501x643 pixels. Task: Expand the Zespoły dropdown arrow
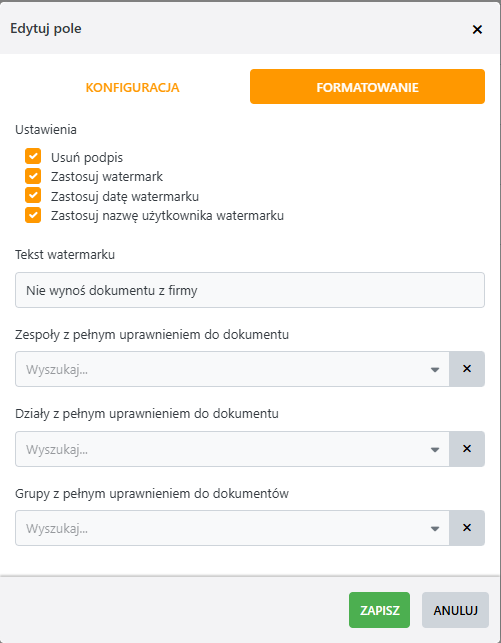(x=435, y=369)
